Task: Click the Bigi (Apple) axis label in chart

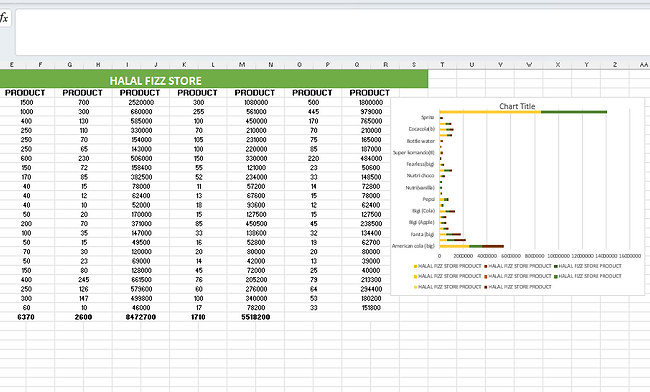Action: pyautogui.click(x=422, y=222)
